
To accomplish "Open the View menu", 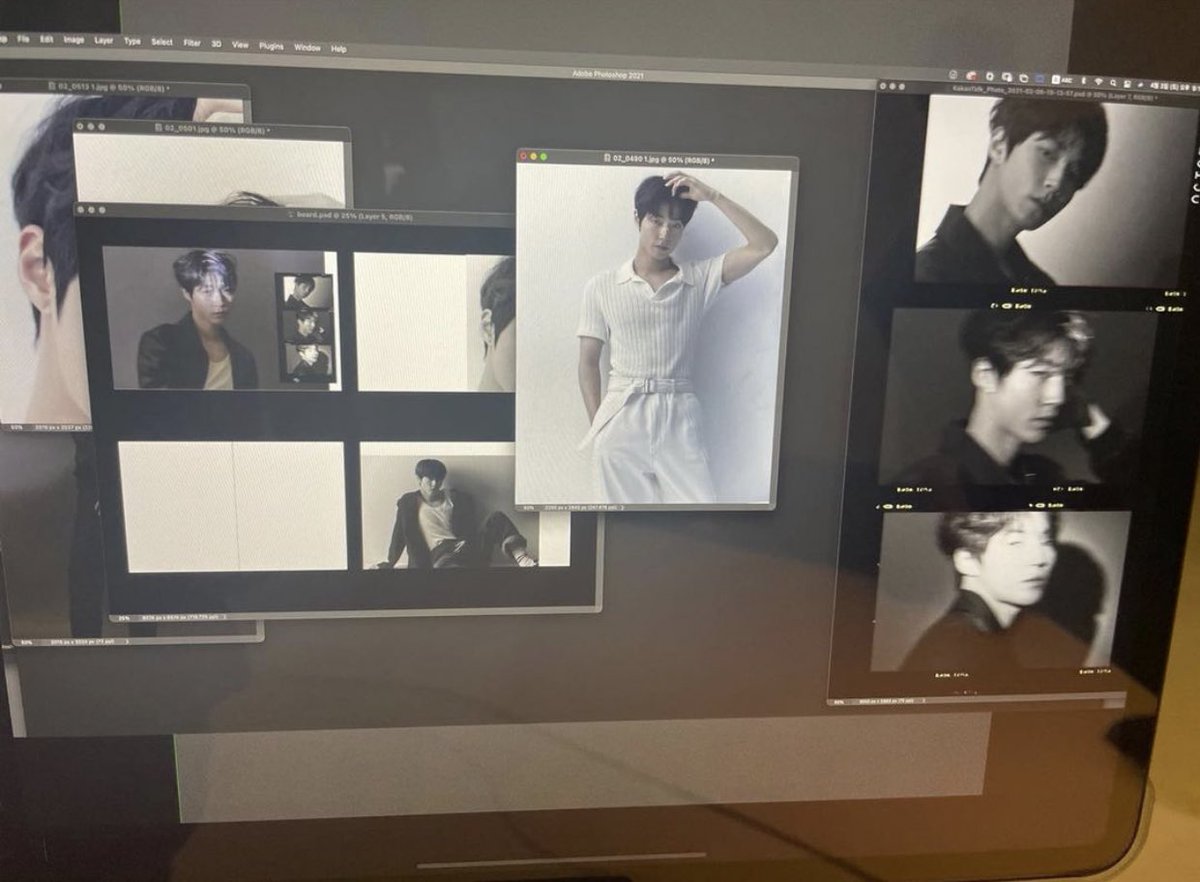I will [240, 46].
